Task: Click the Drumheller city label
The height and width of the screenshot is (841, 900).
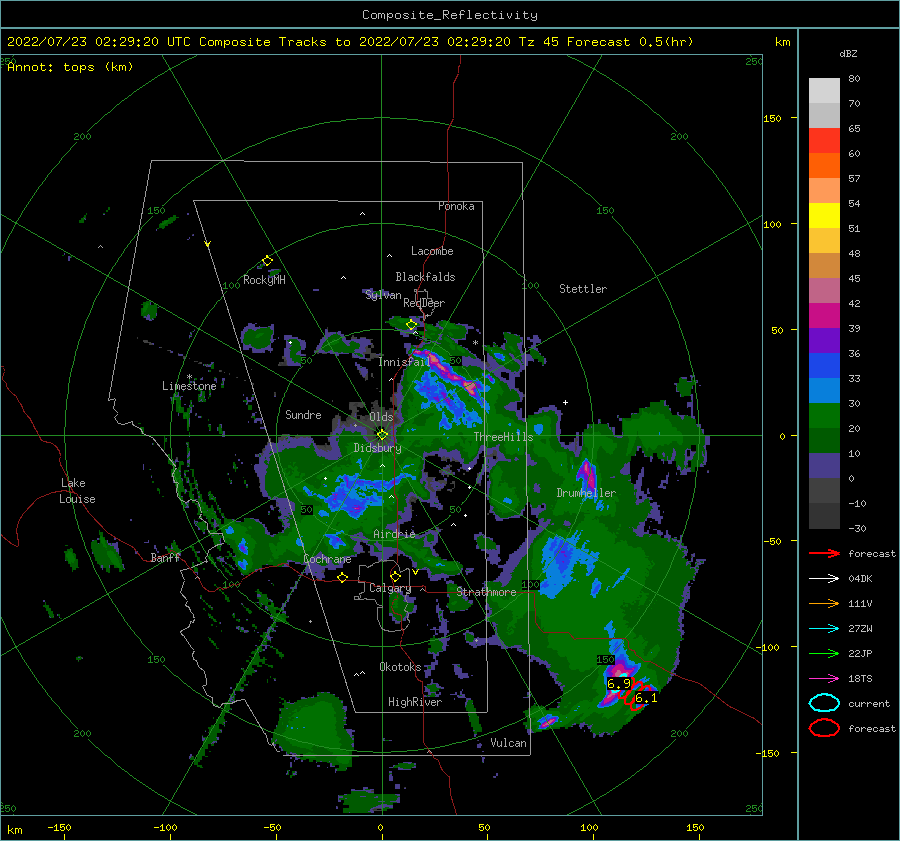Action: 586,493
